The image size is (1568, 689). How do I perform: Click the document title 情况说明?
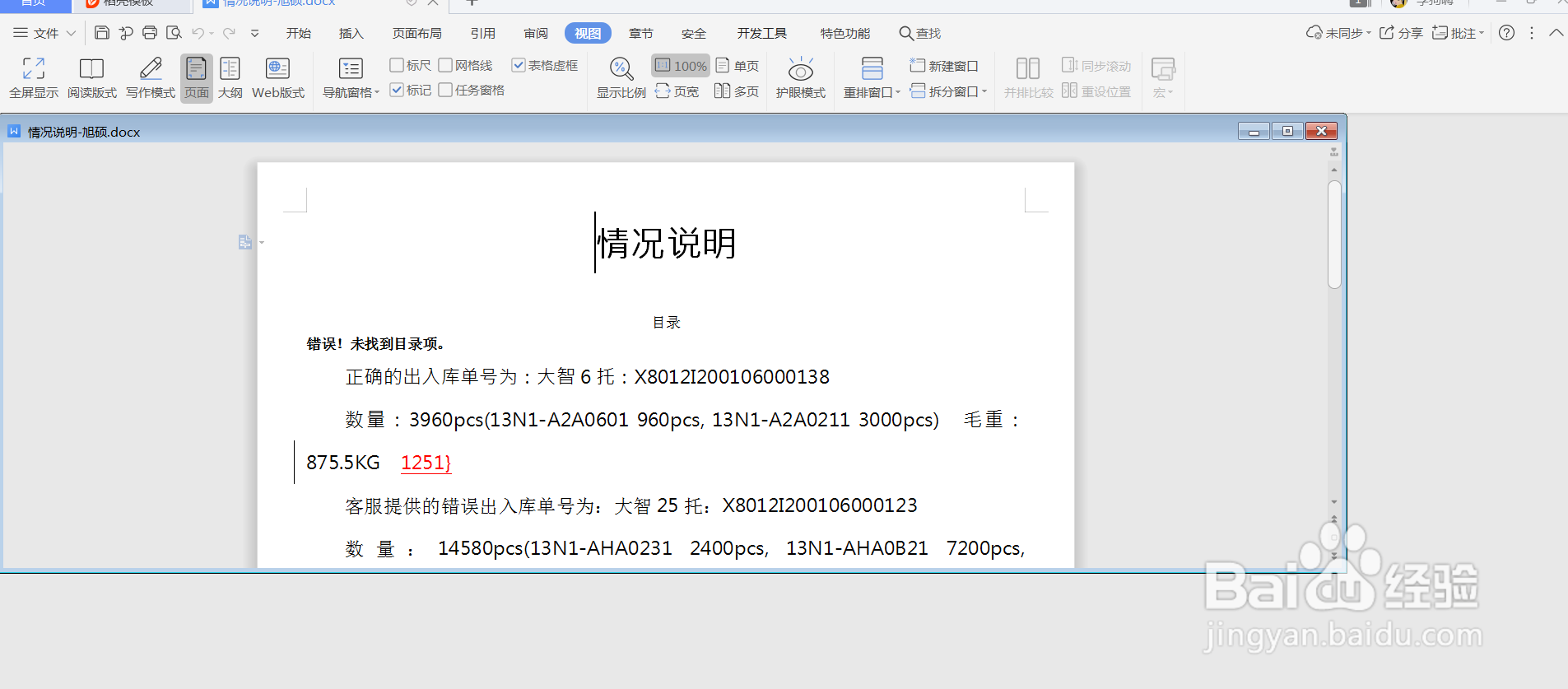click(x=667, y=243)
